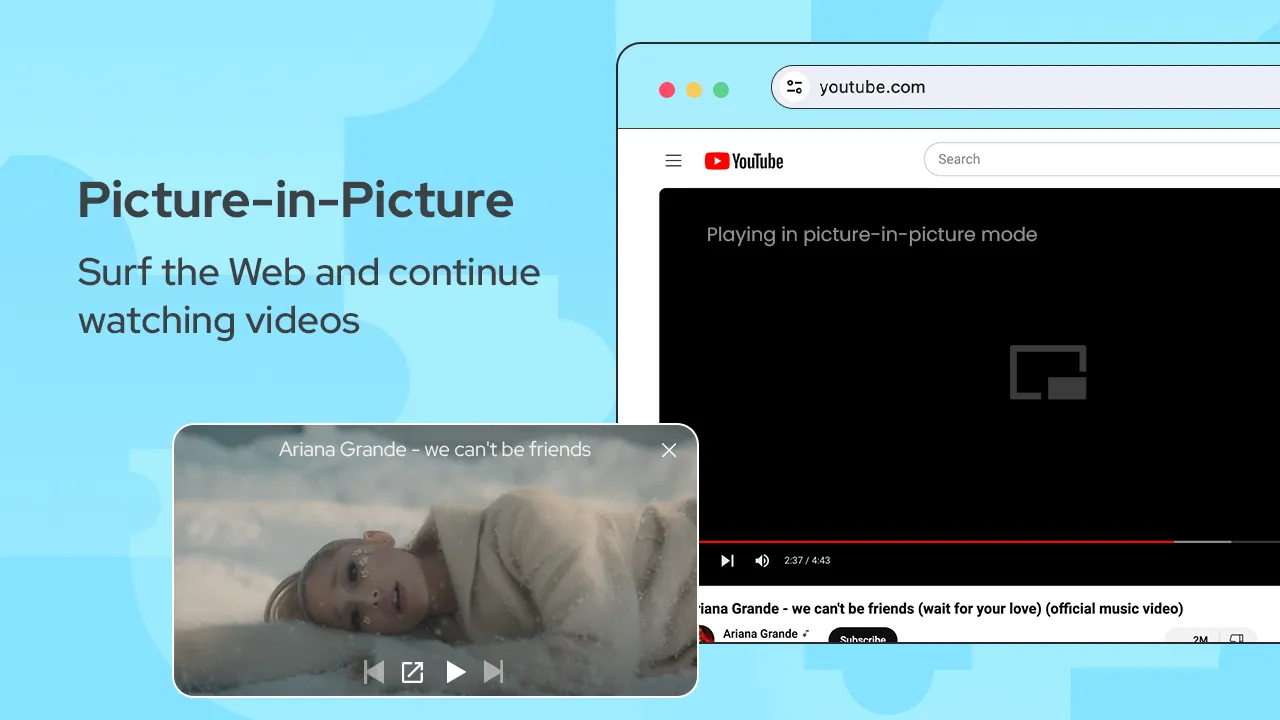Click the green browser maximize dot
The width and height of the screenshot is (1280, 720).
[x=721, y=90]
